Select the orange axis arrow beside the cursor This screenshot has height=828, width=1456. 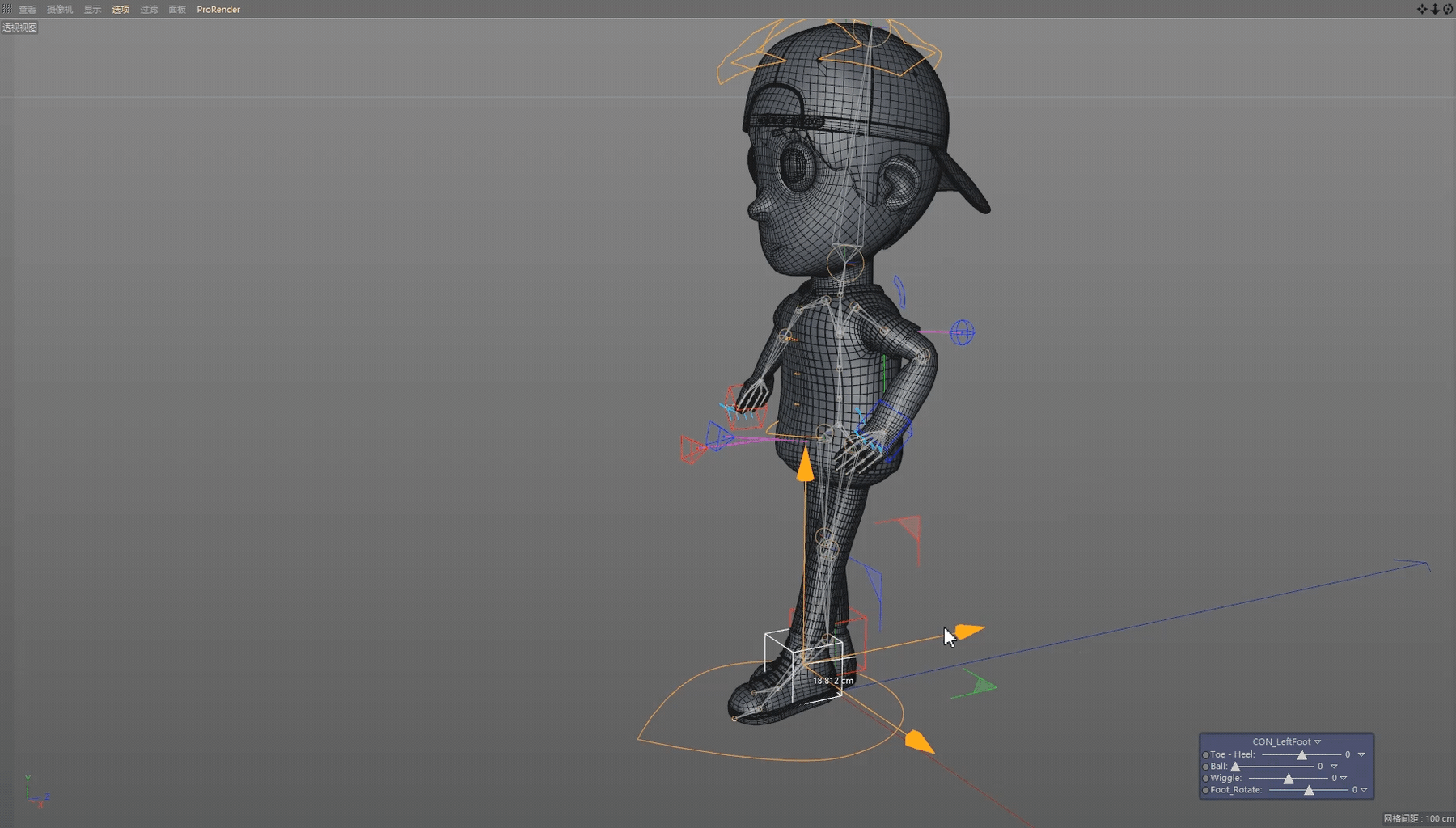tap(969, 631)
